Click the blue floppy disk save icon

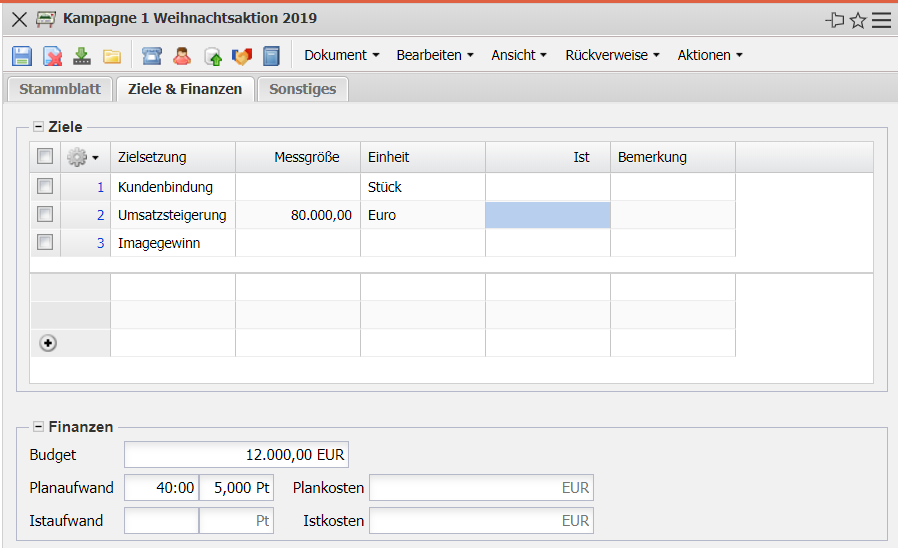tap(22, 56)
